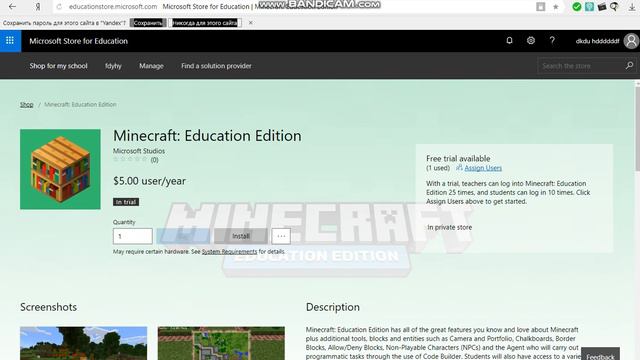This screenshot has height=360, width=640.
Task: Click the dkdu hddddddf username text
Action: 597,41
